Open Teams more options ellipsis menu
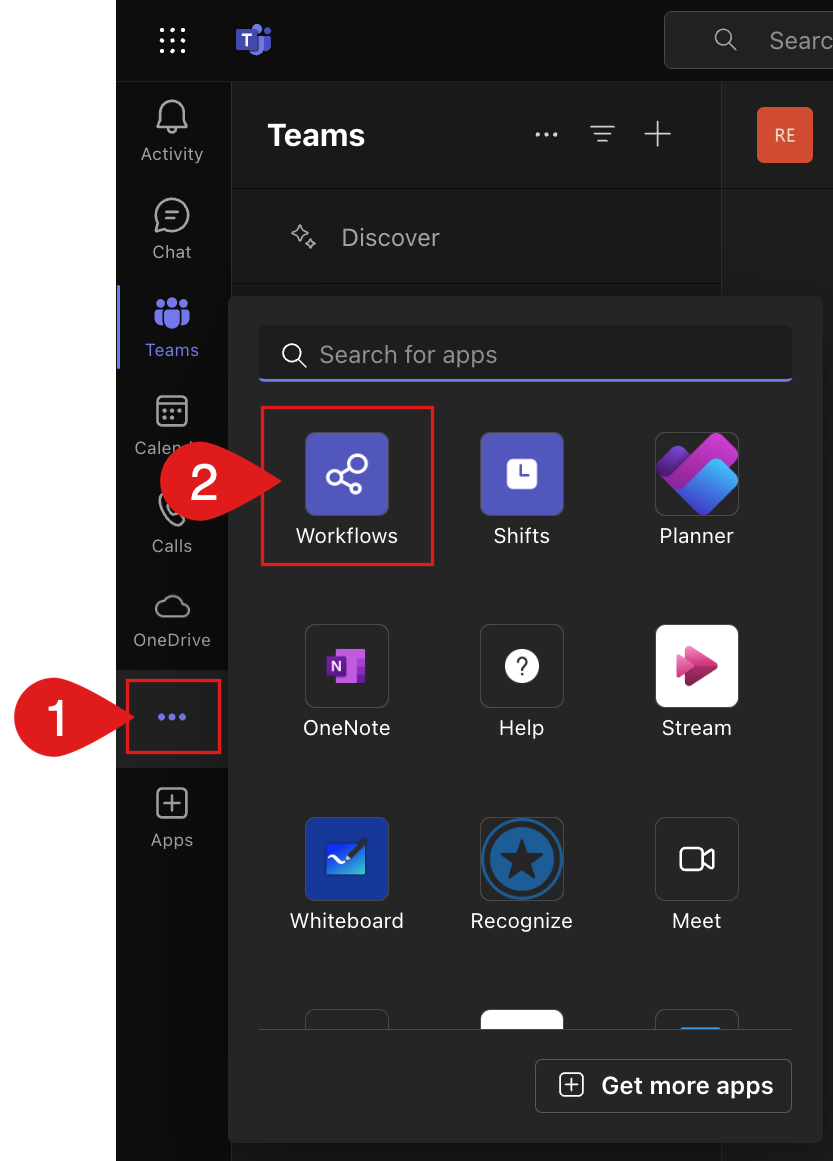Screen dimensions: 833x1161 546,135
